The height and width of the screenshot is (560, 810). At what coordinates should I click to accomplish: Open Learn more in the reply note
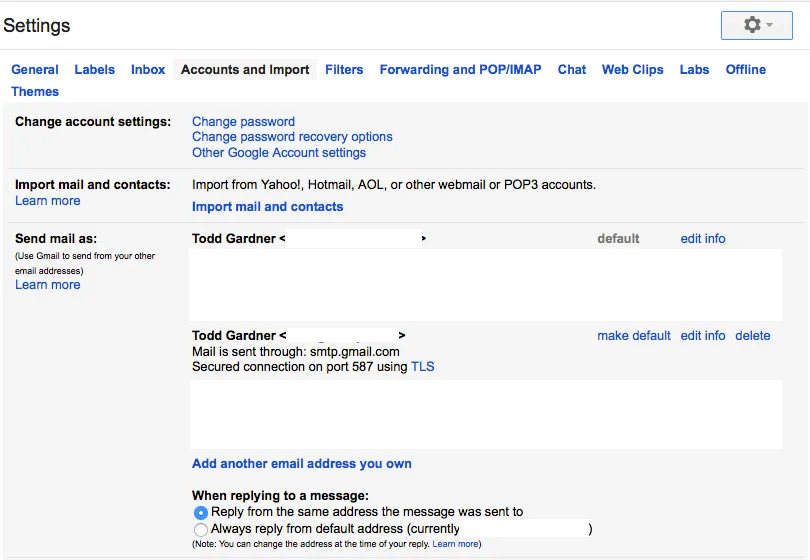click(455, 544)
